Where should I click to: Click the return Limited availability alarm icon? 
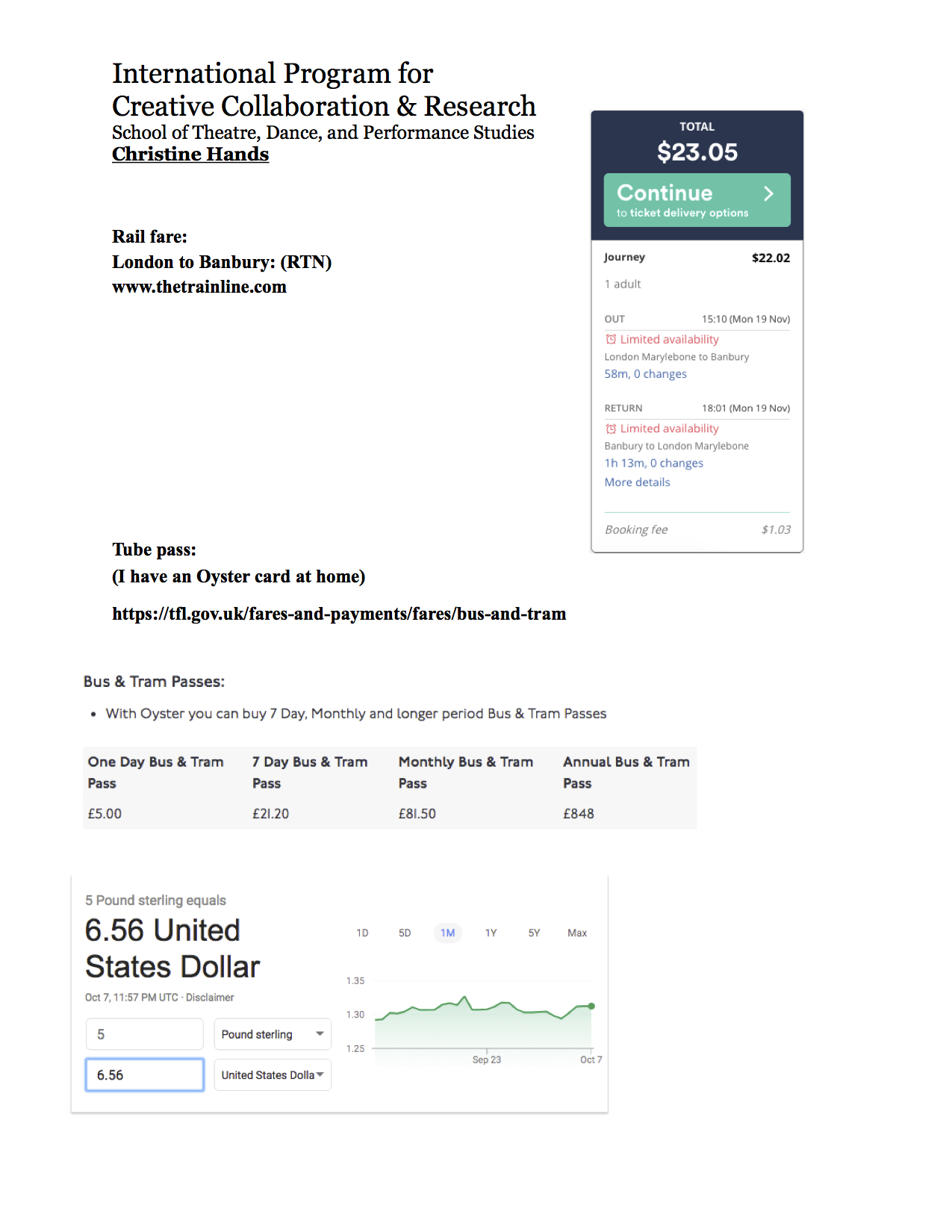[x=611, y=429]
